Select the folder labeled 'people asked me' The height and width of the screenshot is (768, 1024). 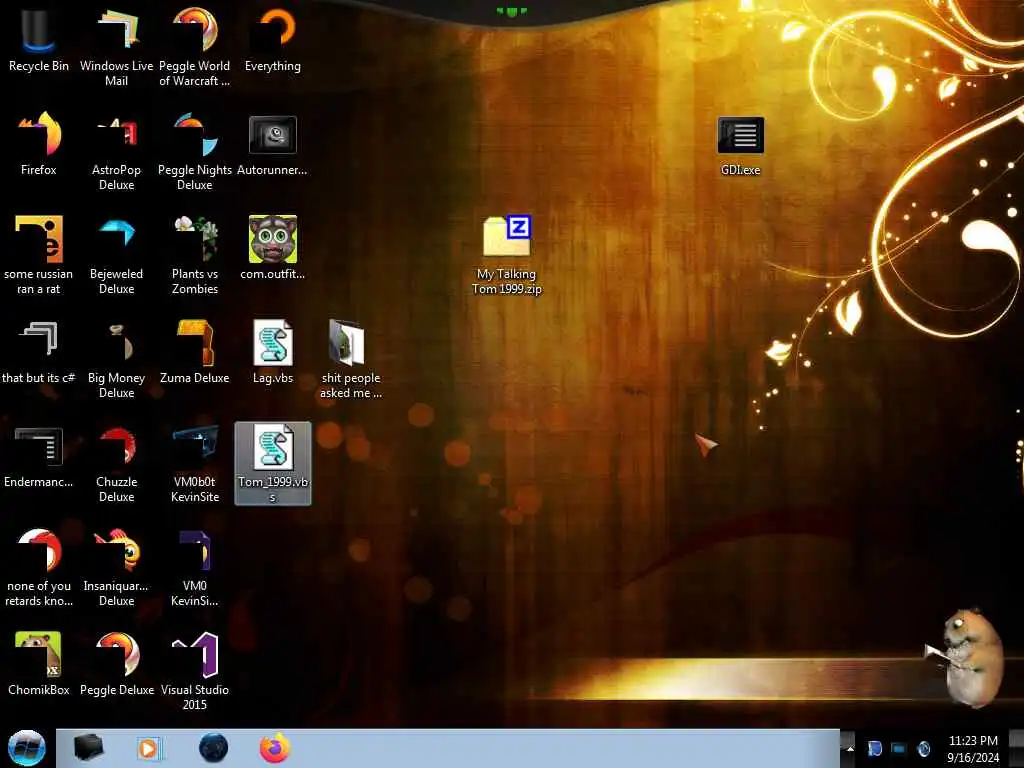coord(351,359)
